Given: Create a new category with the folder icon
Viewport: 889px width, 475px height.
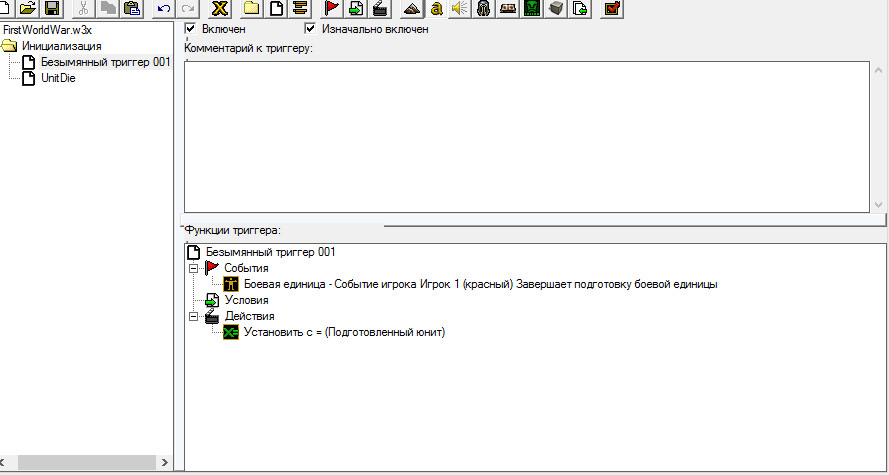Looking at the screenshot, I should pos(252,8).
